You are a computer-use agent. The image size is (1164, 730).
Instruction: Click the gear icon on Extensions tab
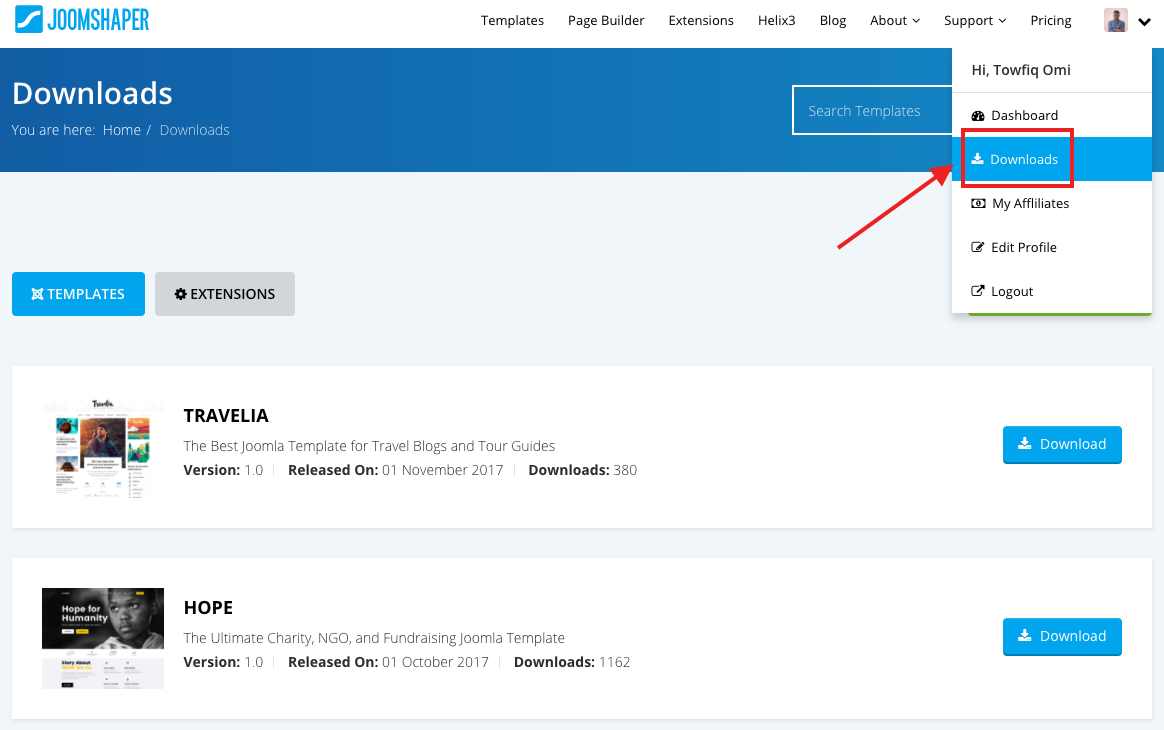click(180, 294)
